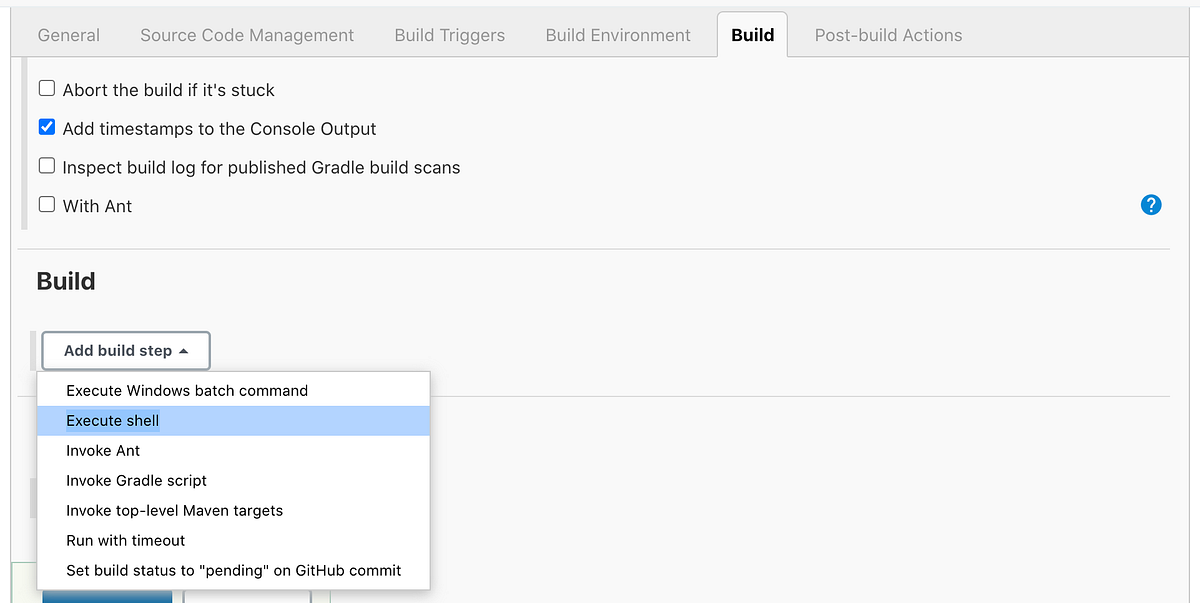
Task: Choose 'Invoke top-level Maven targets'
Action: click(x=174, y=510)
